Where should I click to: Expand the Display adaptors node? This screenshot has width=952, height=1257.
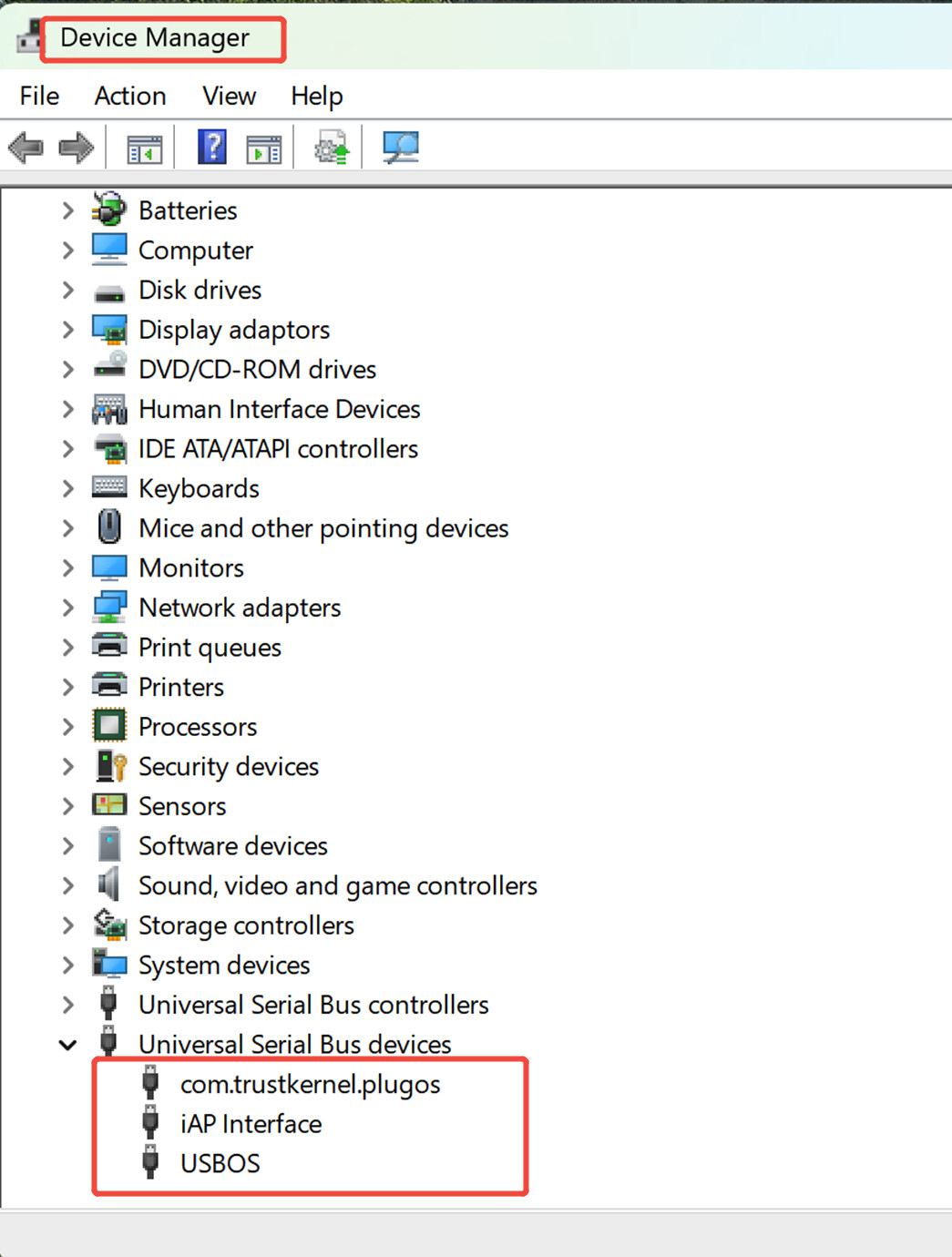pos(67,330)
